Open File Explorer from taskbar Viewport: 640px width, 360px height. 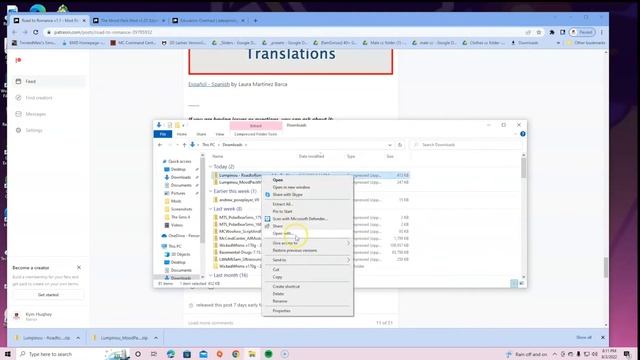[252, 354]
